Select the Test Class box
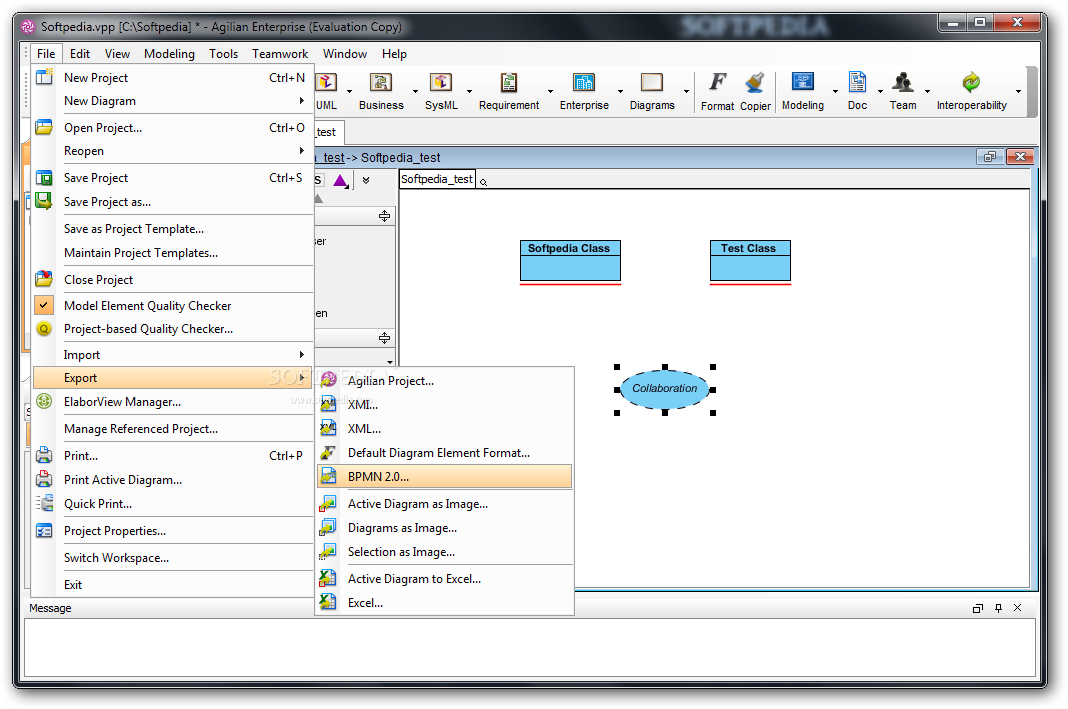The image size is (1068, 709). coord(750,260)
